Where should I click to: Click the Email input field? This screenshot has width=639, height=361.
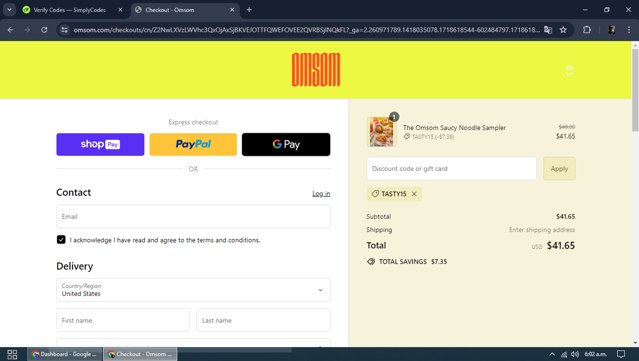[193, 216]
